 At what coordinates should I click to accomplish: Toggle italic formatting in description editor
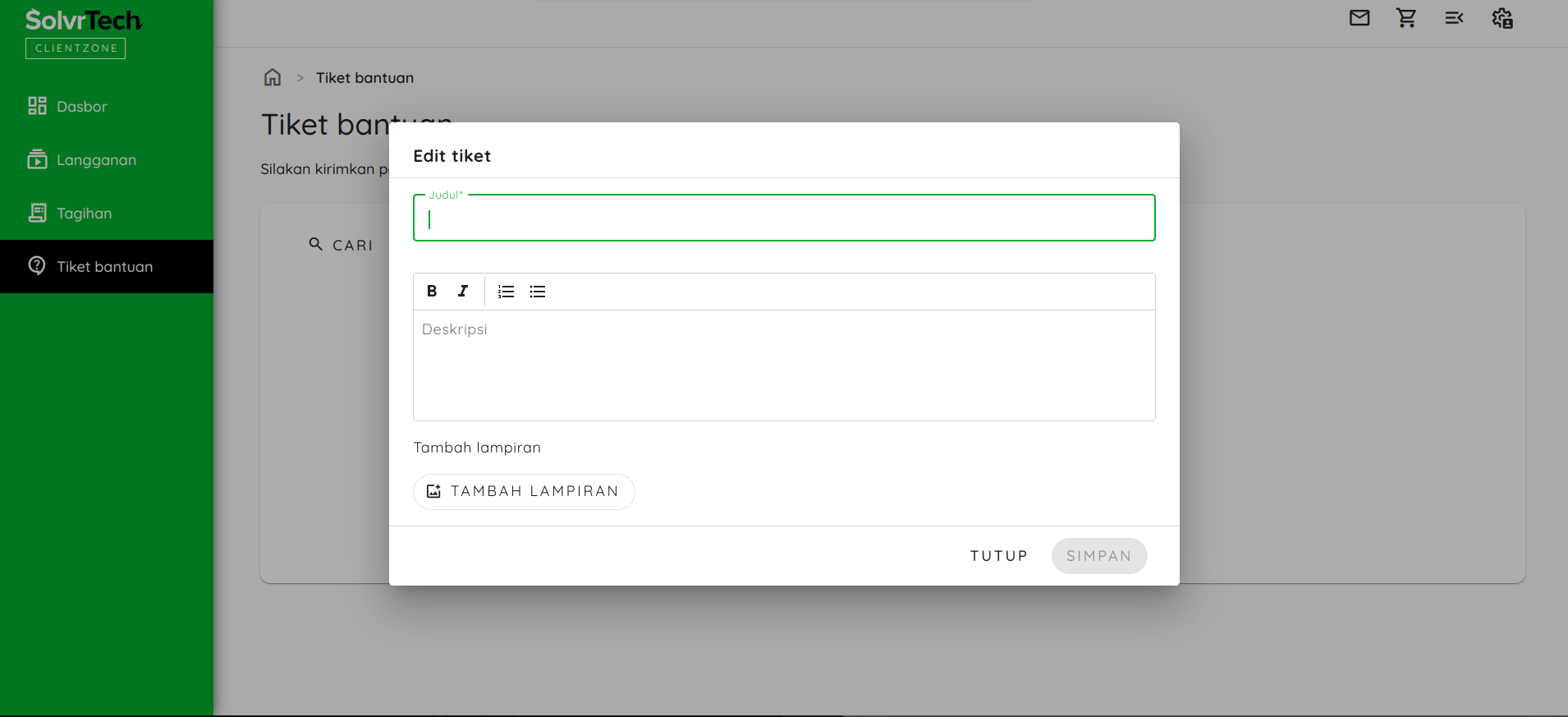click(x=463, y=292)
